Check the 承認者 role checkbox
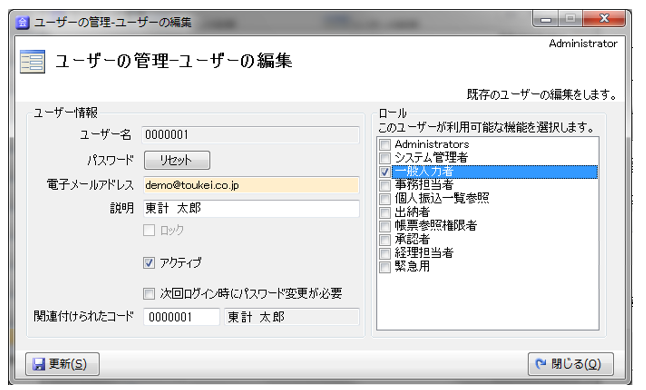 click(x=385, y=240)
